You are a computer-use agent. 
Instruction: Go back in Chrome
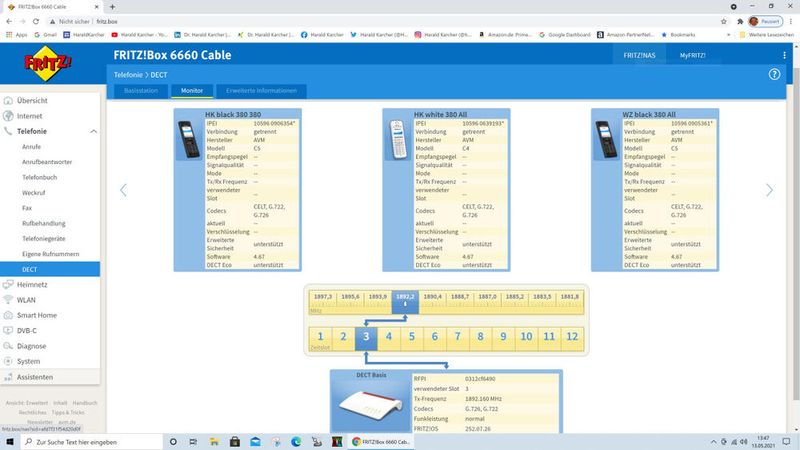[x=9, y=21]
